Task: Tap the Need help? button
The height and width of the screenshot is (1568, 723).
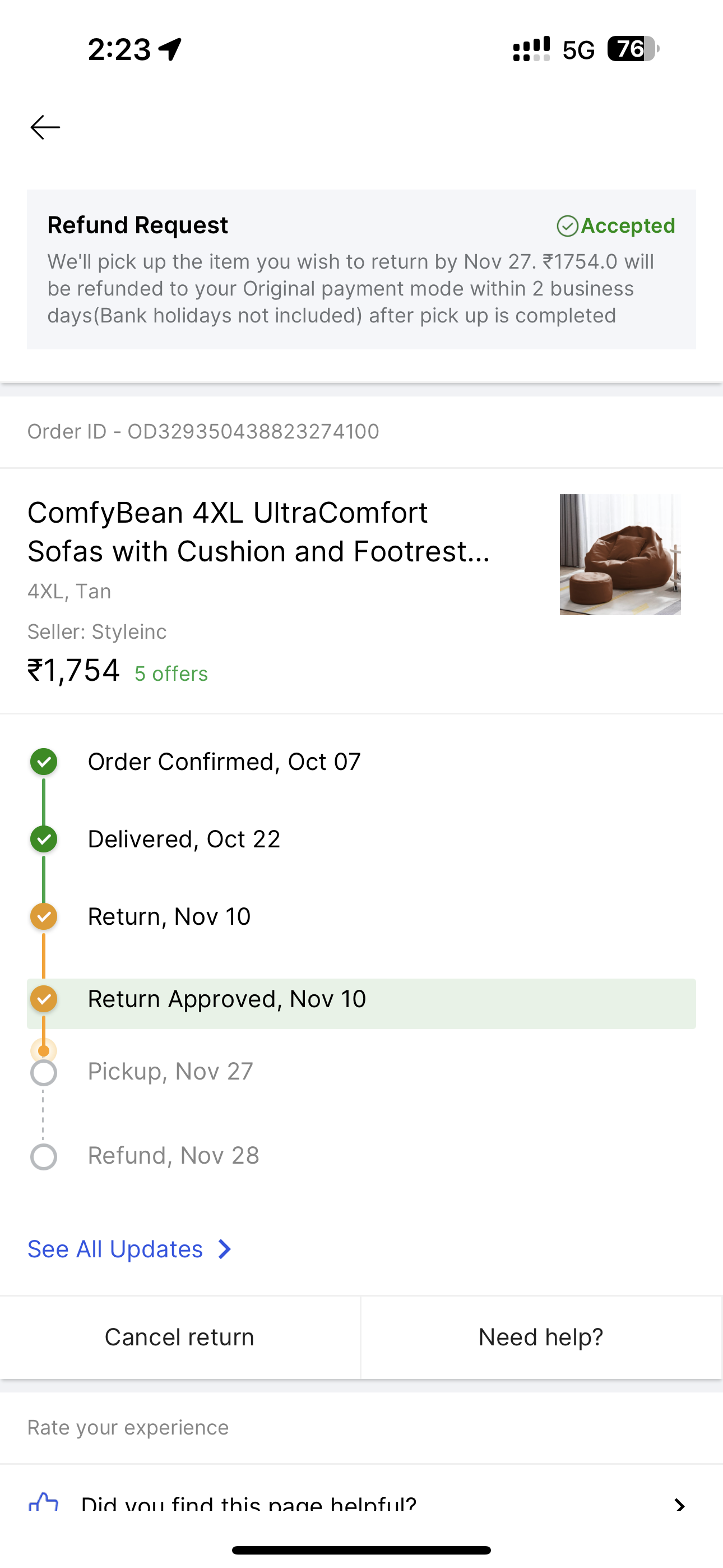Action: 541,1338
